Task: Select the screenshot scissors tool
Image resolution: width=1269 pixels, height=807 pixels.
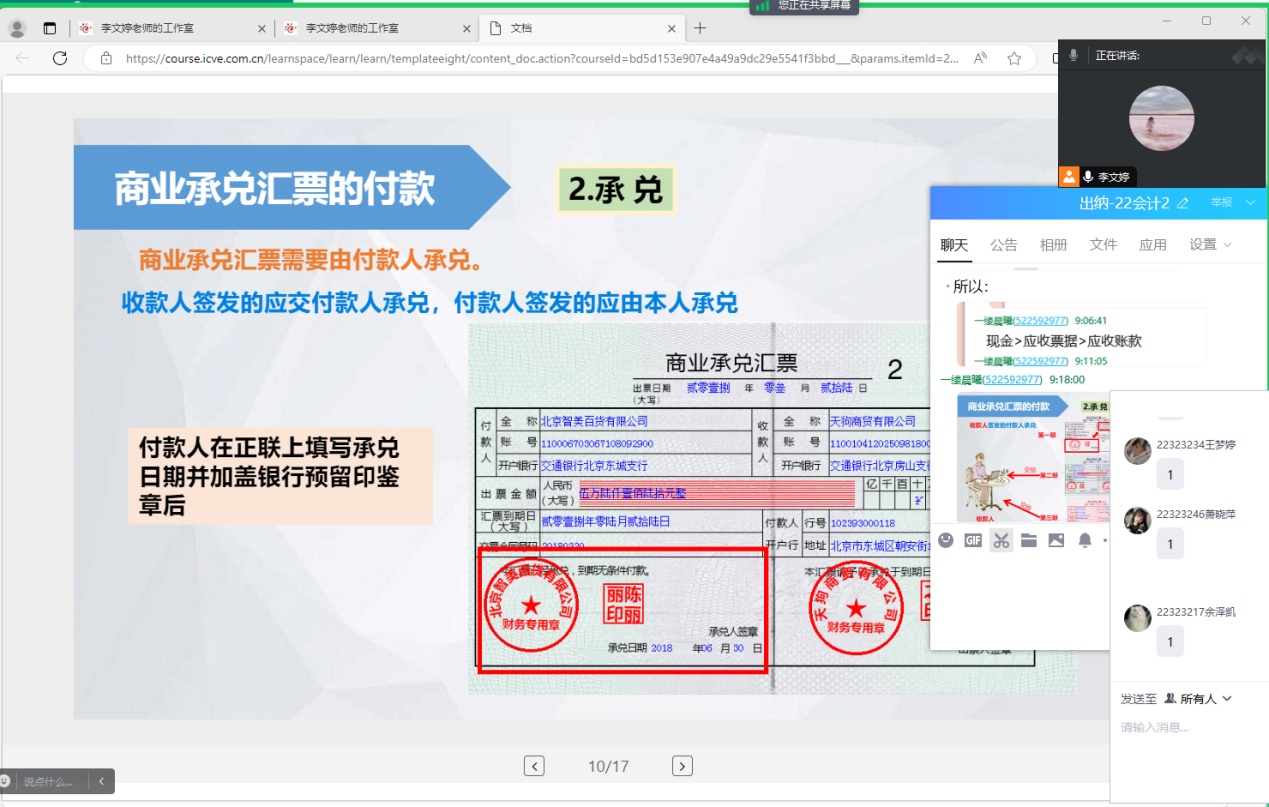Action: [x=1001, y=540]
